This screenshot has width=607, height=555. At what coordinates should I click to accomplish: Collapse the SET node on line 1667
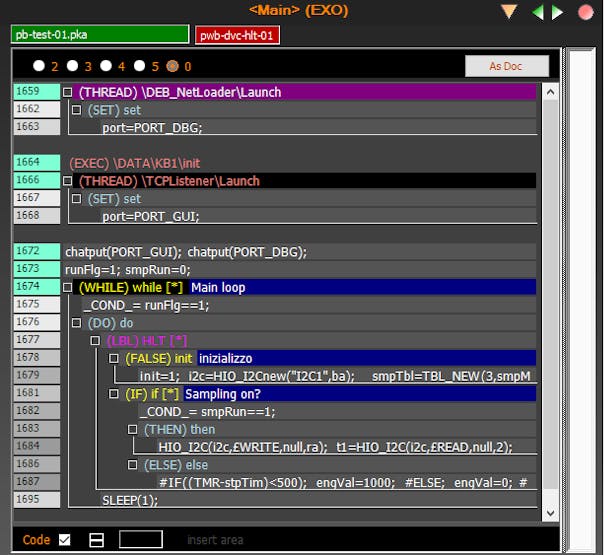(x=77, y=199)
